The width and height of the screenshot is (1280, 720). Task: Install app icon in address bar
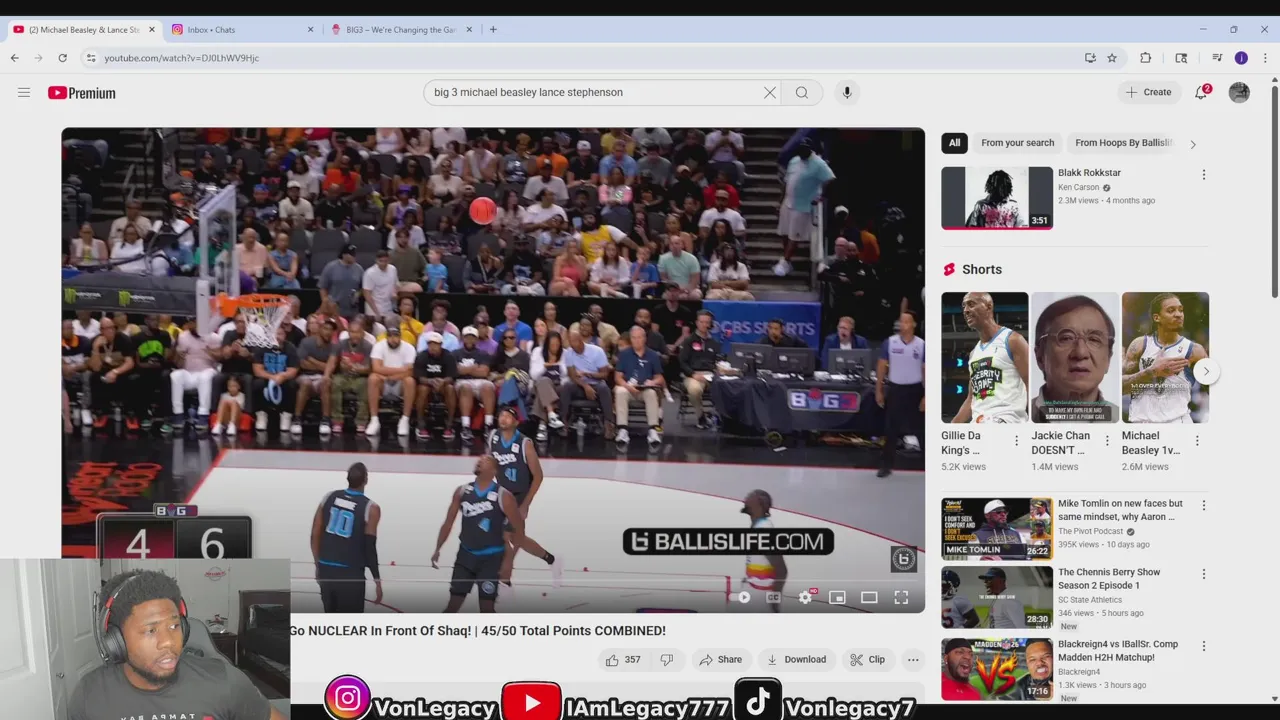[x=1090, y=58]
